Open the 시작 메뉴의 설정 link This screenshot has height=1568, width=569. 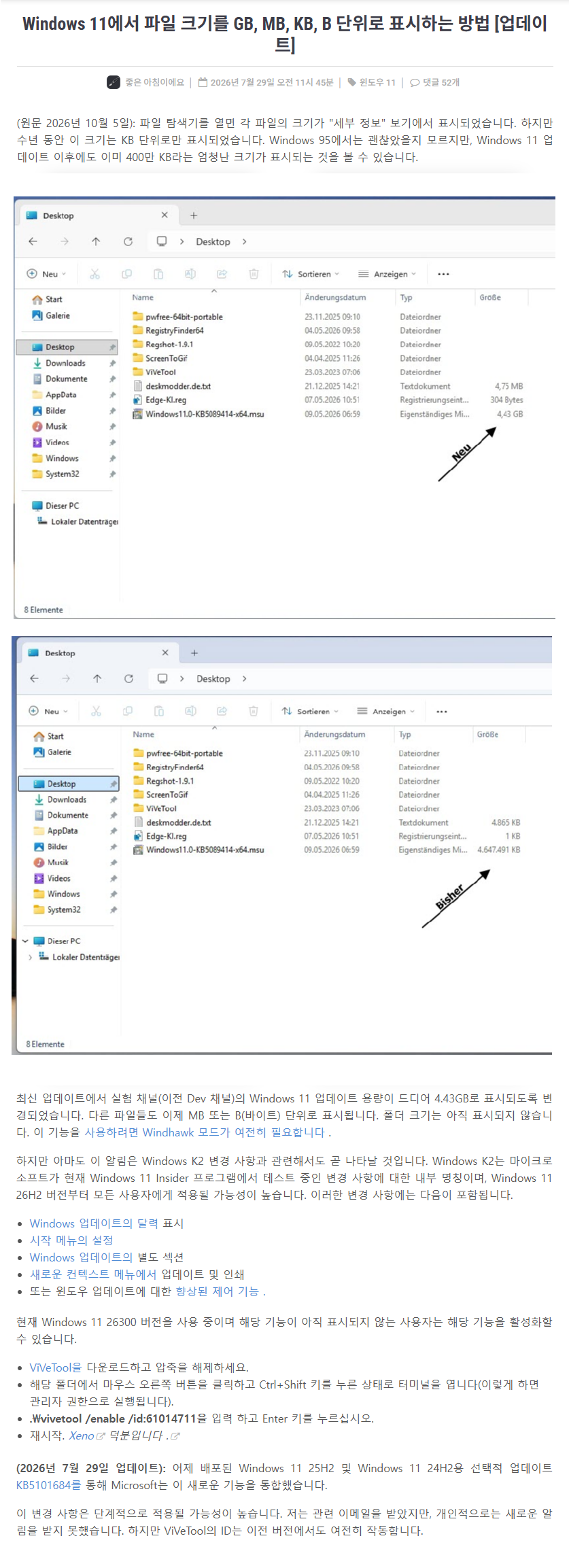(71, 1240)
